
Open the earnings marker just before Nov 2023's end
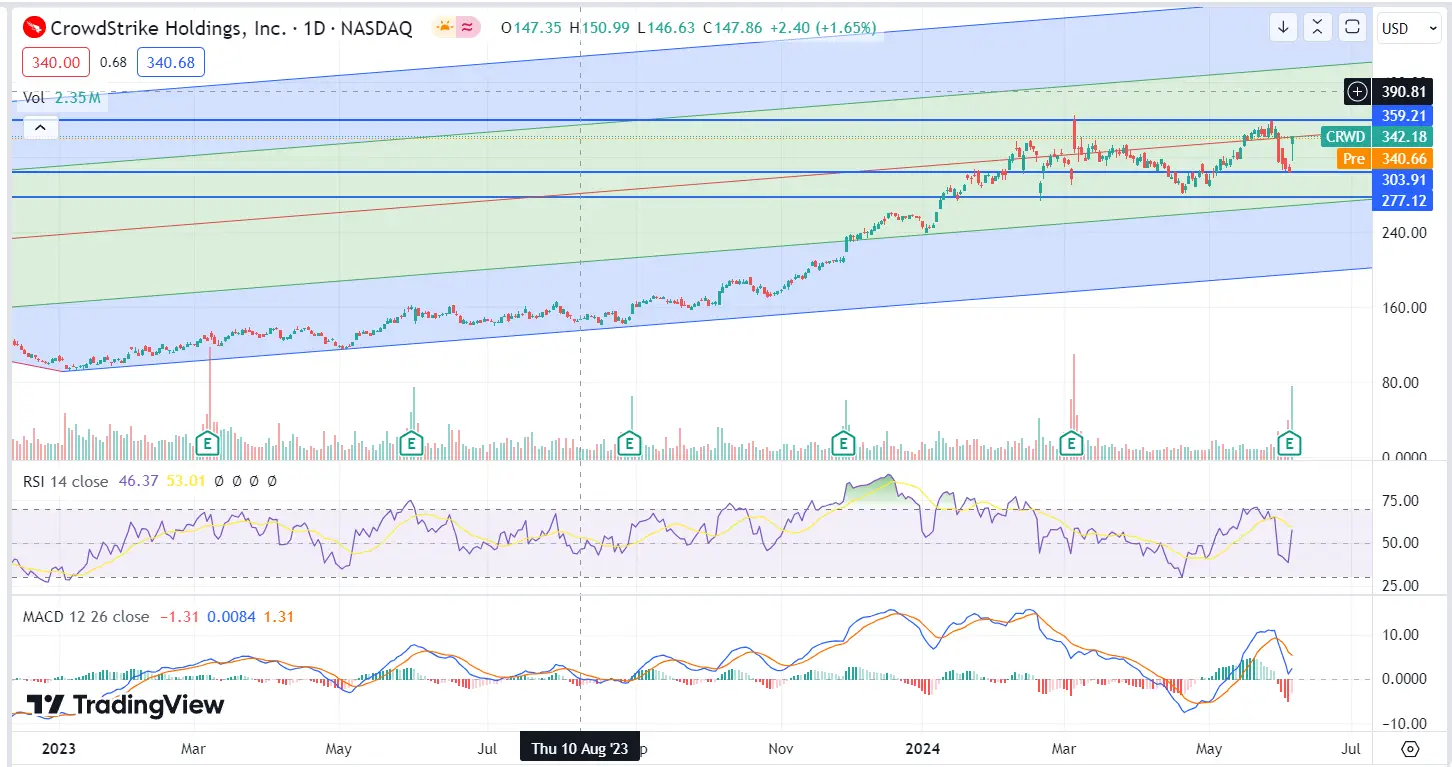(845, 442)
